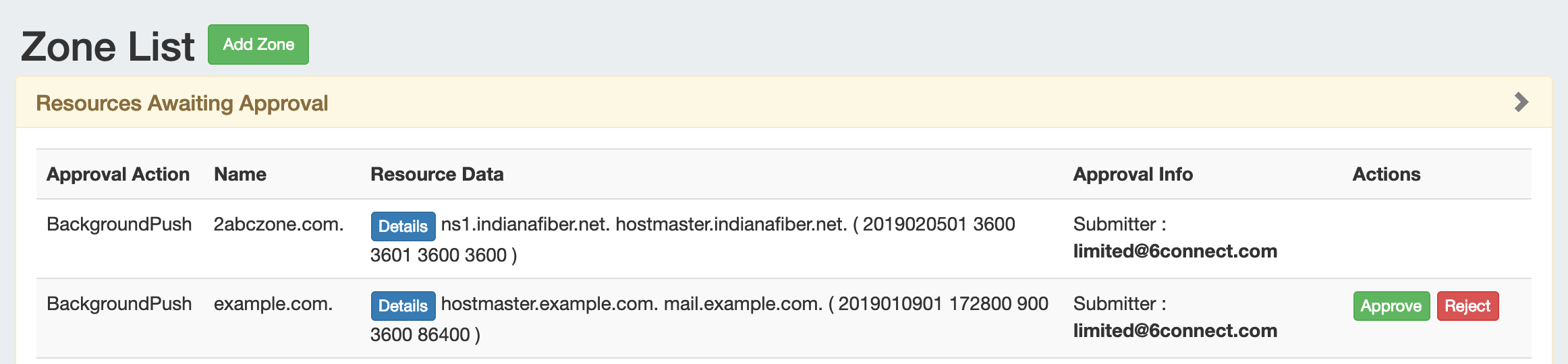Screen dimensions: 1568x364
Task: Click the Name column header
Action: pos(240,175)
